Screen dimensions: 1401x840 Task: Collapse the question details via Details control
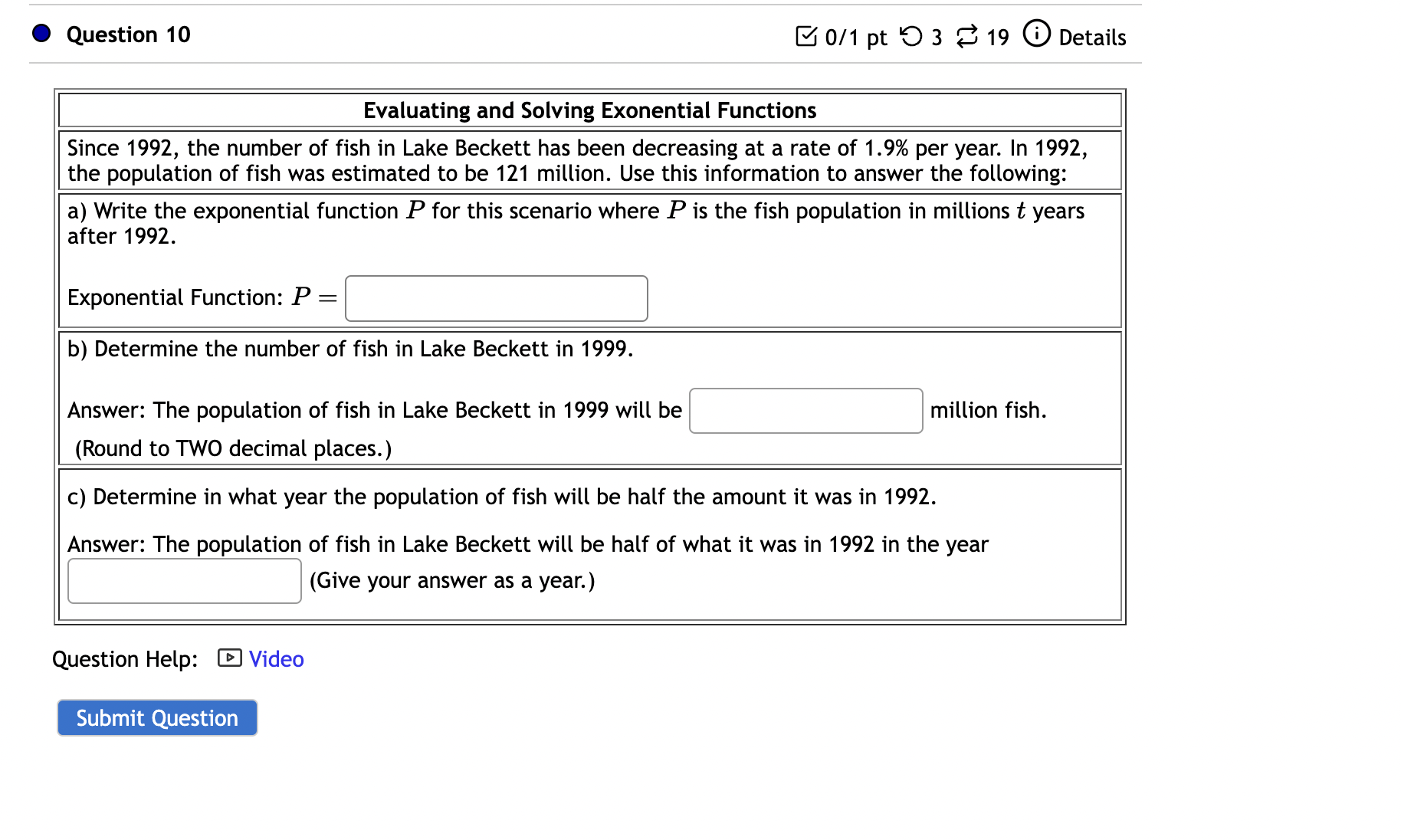pyautogui.click(x=1091, y=37)
